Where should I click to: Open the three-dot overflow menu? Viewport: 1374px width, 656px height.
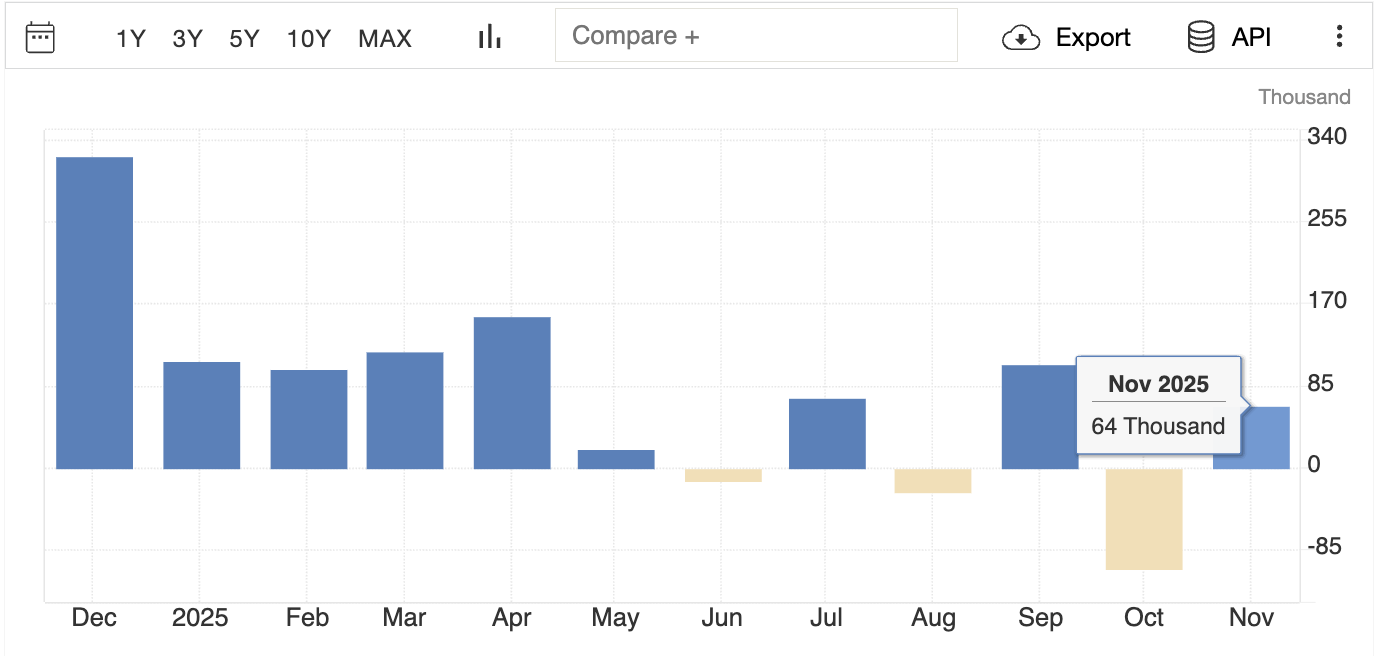[x=1339, y=36]
